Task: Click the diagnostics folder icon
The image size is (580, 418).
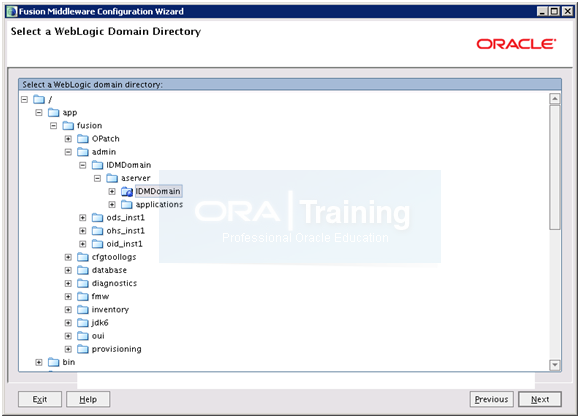Action: click(83, 283)
